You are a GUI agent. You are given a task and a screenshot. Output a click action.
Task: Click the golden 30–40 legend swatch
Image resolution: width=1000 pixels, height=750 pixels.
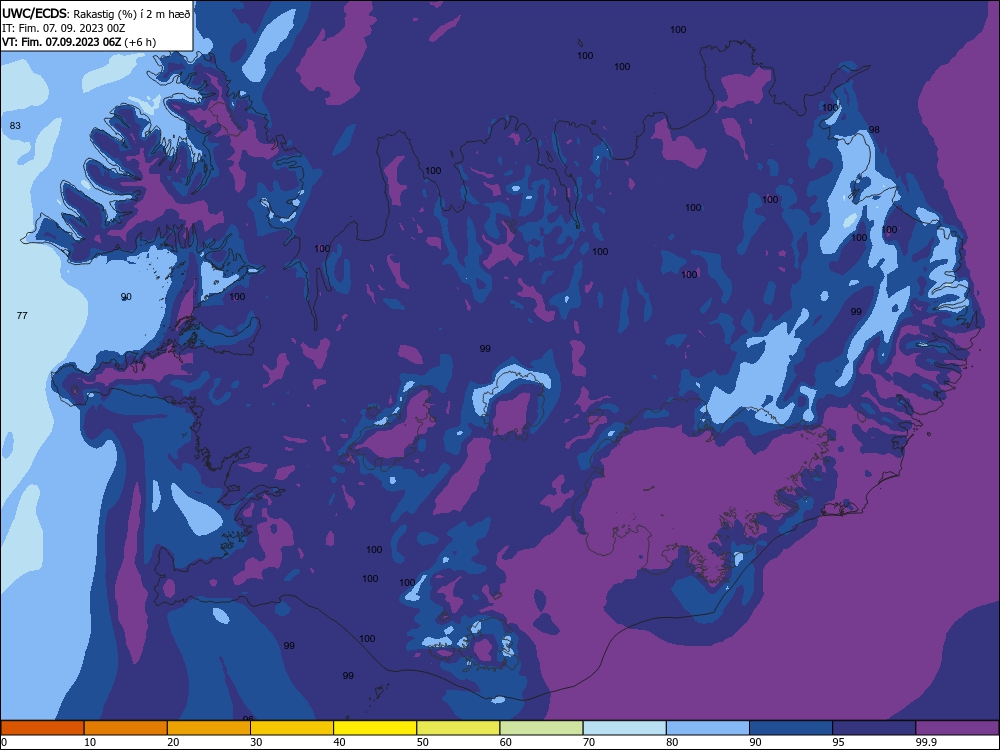click(x=292, y=728)
